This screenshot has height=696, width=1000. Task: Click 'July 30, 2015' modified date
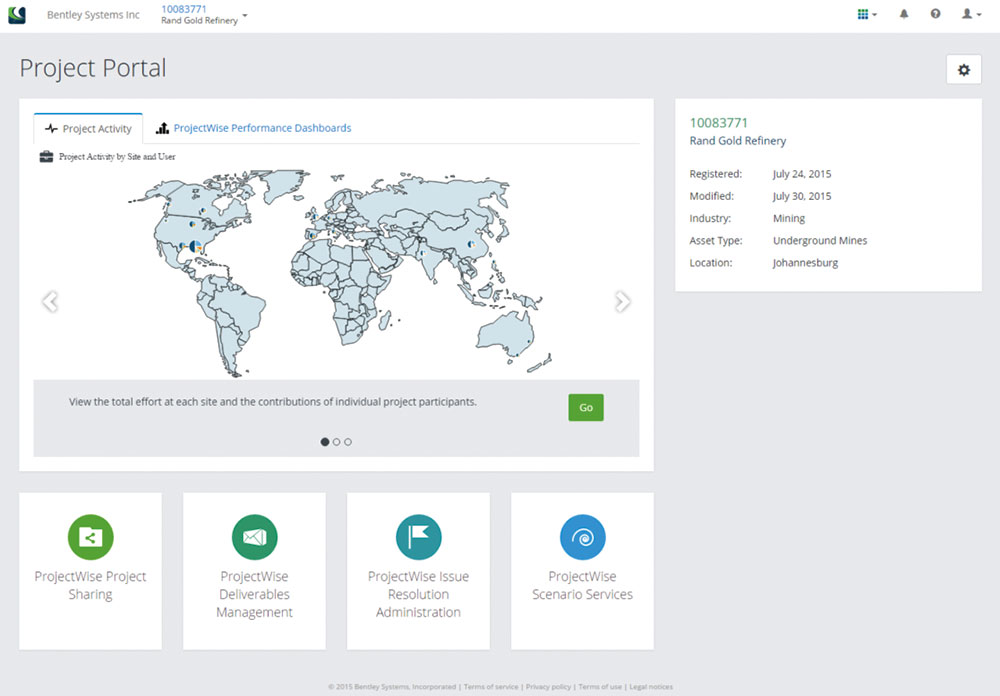[802, 196]
